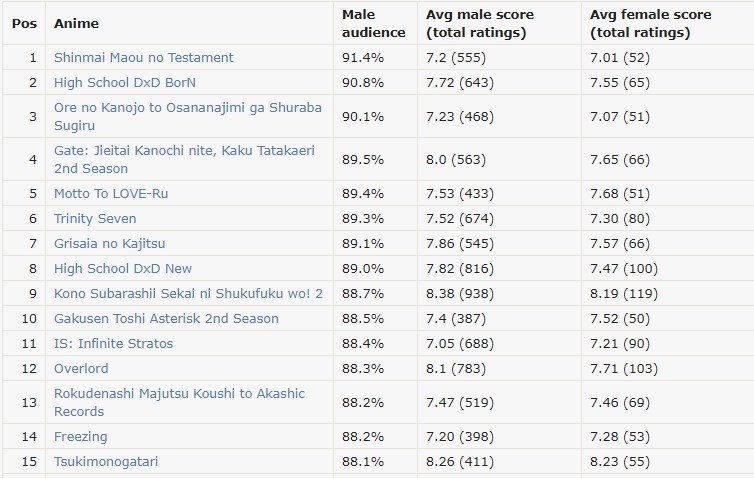Open Gakusen Toshi Asterisk 2nd Season link
Image resolution: width=754 pixels, height=478 pixels.
coord(166,318)
